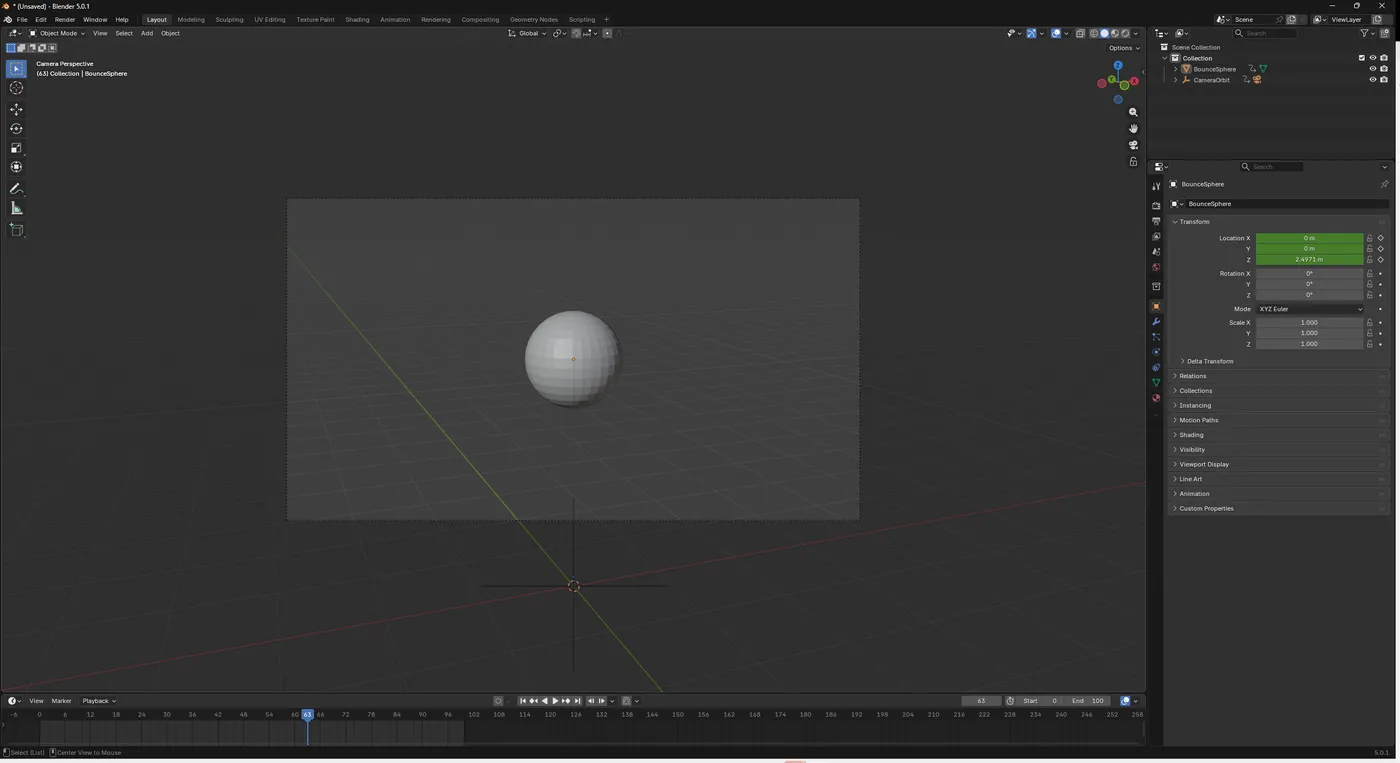Switch to the Shading workspace tab
Screen dimensions: 1400x763
pos(357,19)
